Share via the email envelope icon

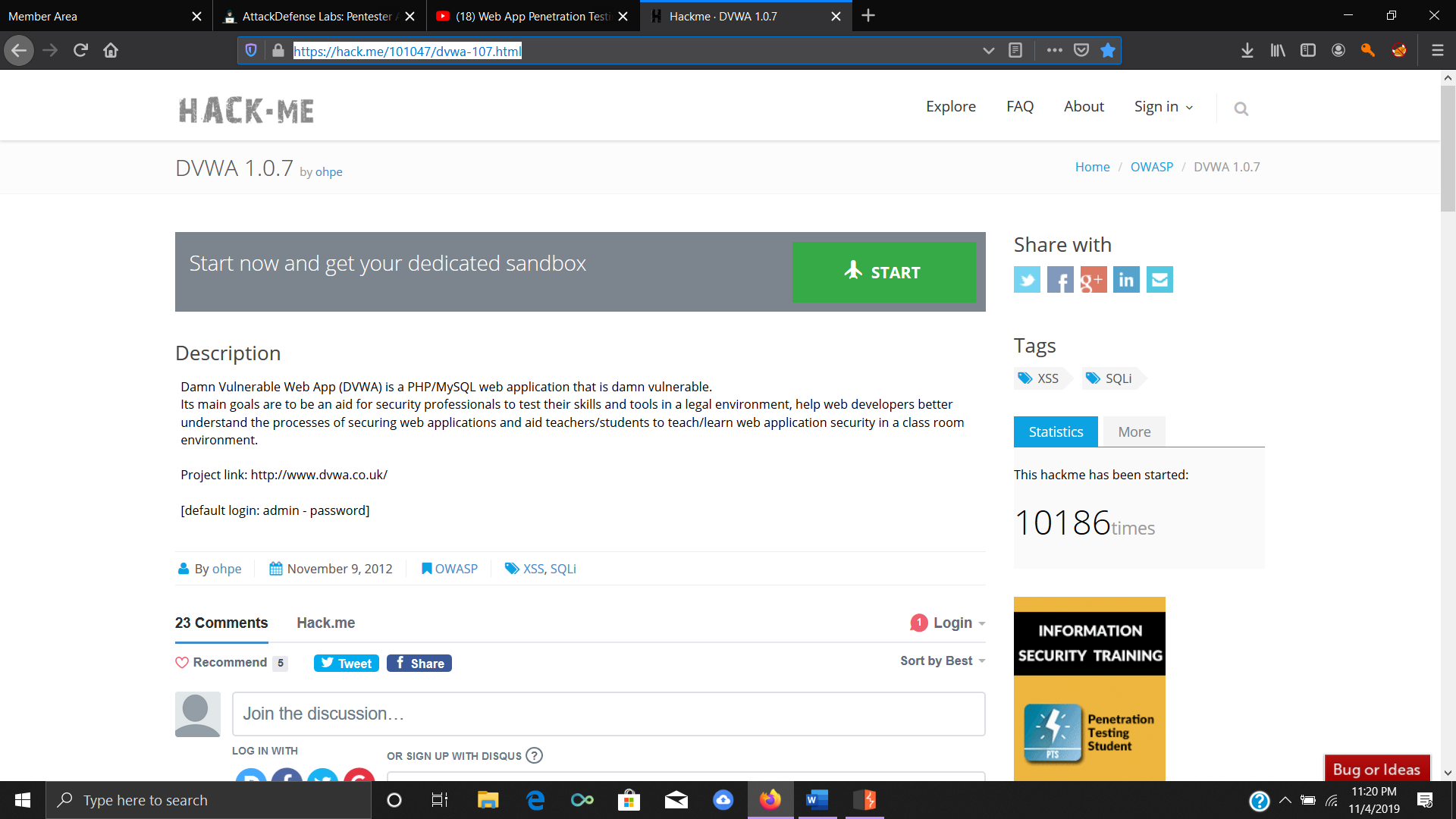pyautogui.click(x=1159, y=280)
